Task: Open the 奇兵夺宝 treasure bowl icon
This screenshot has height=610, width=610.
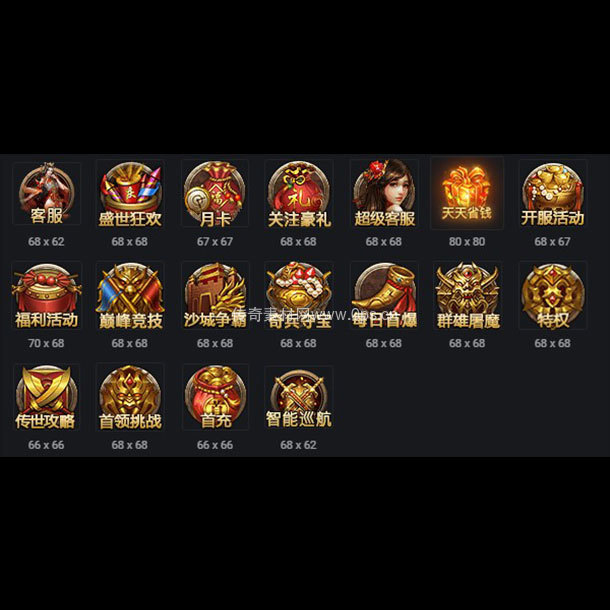Action: [299, 295]
